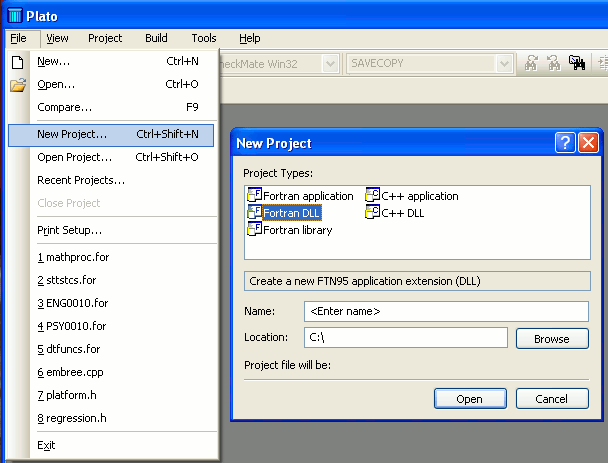Open recent file sttstcs.for

click(x=111, y=280)
